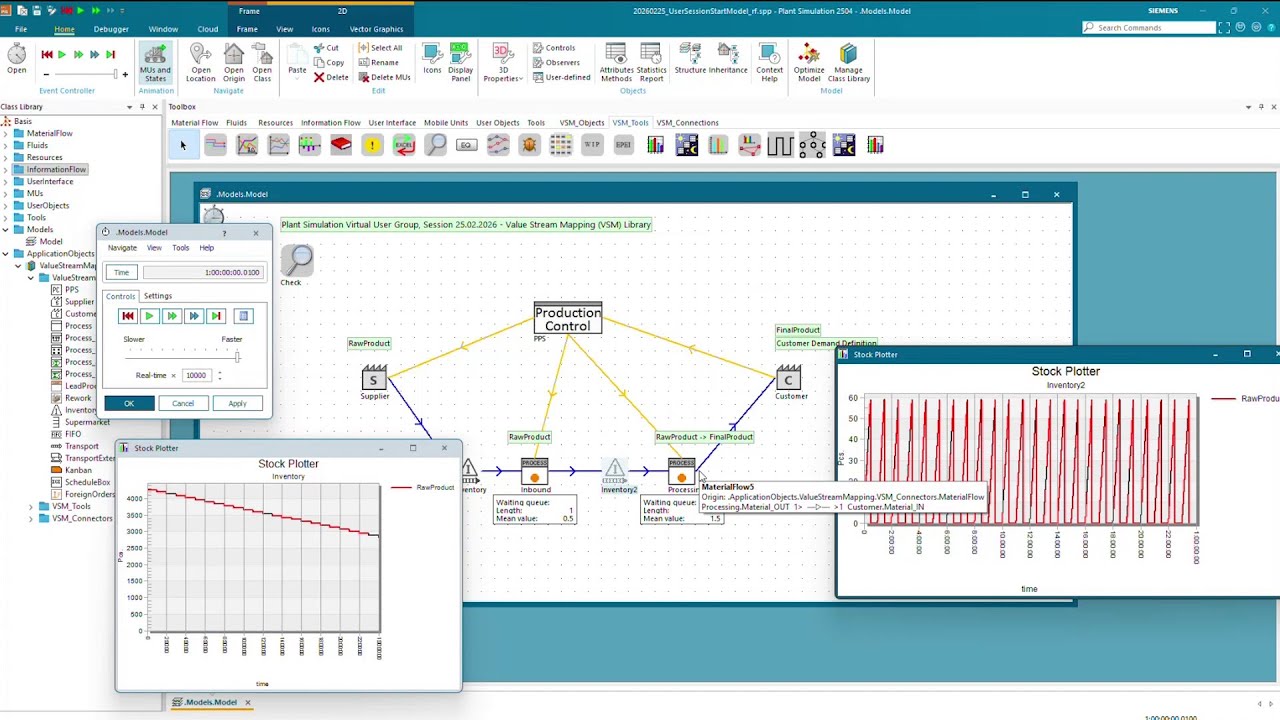This screenshot has width=1280, height=720.
Task: Click speed slider handle in controller dialog
Action: pyautogui.click(x=237, y=357)
